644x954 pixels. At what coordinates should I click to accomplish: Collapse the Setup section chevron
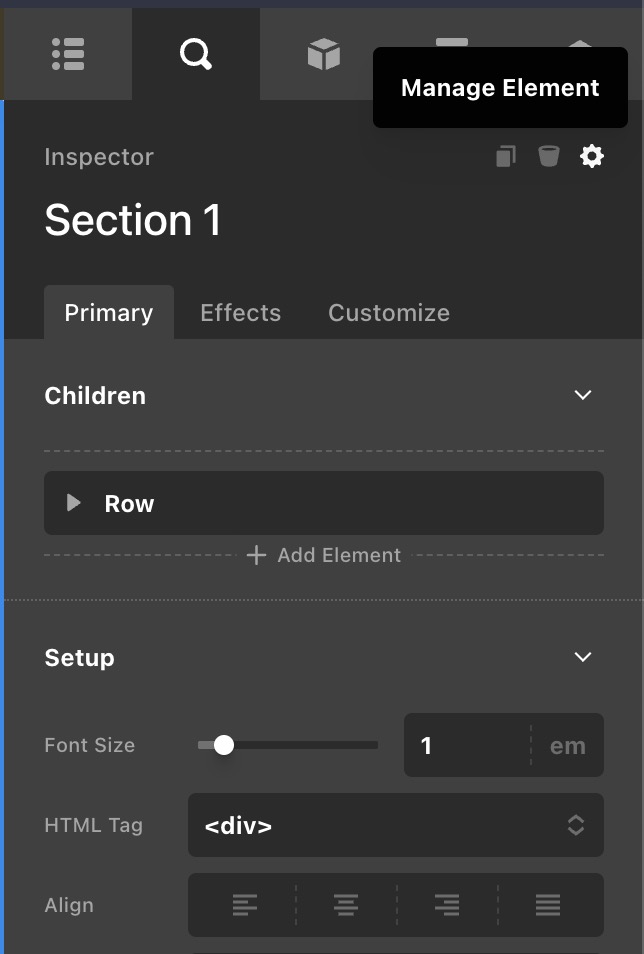coord(583,657)
